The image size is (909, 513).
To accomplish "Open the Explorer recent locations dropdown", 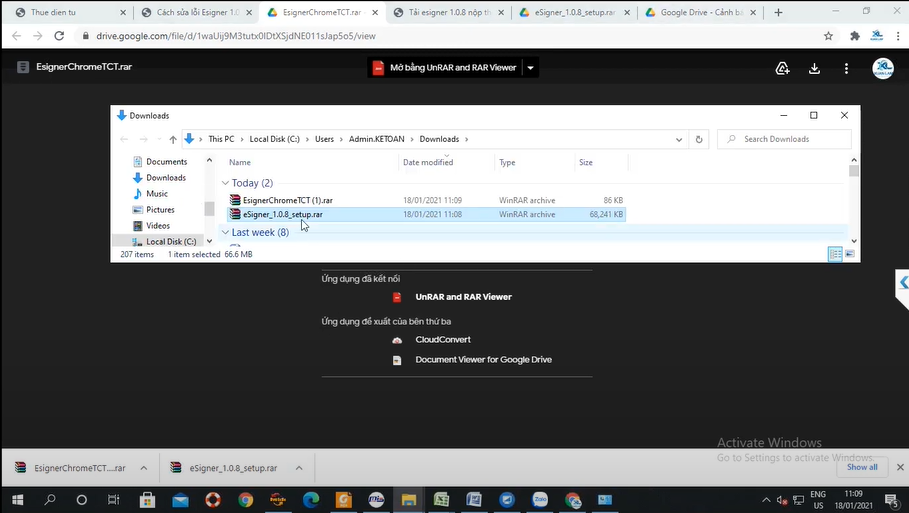I will coord(159,139).
